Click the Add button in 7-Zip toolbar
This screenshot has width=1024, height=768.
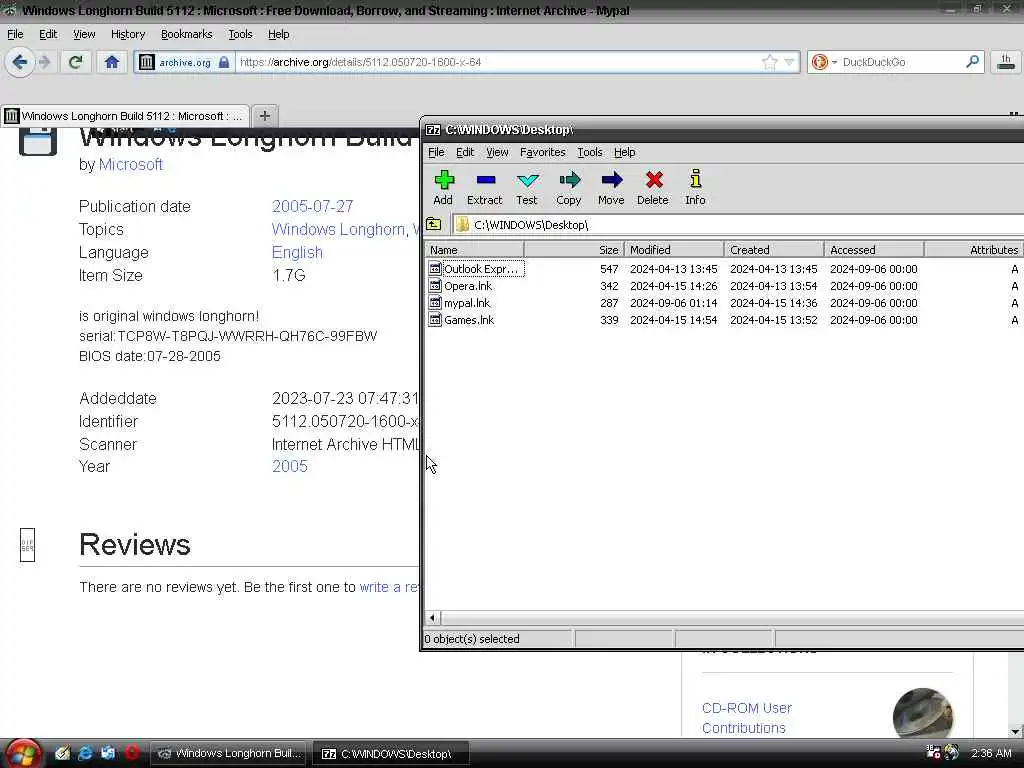point(443,187)
